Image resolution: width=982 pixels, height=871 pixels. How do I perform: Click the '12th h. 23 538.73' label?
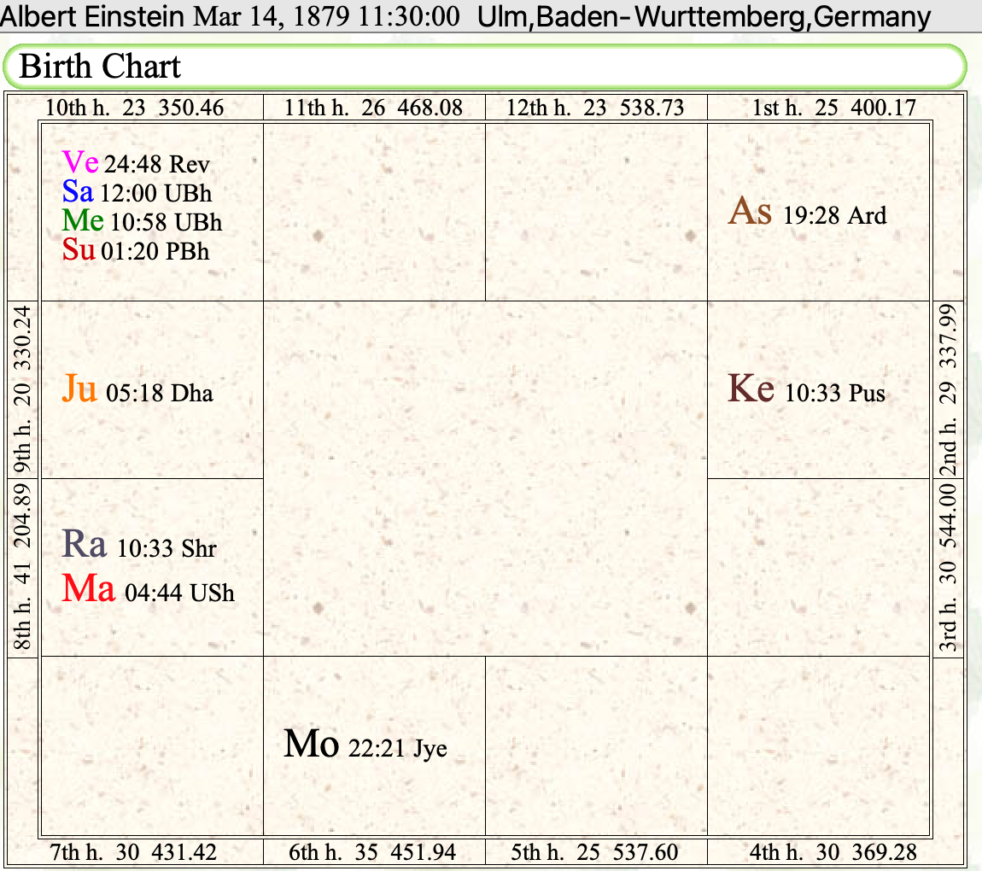pyautogui.click(x=595, y=108)
